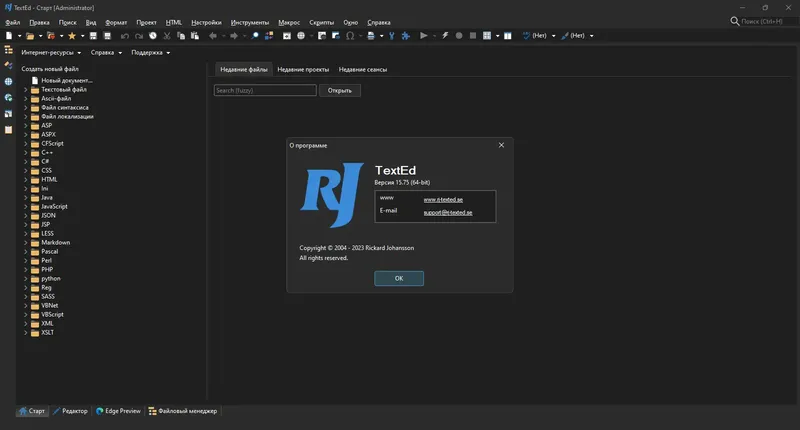This screenshot has width=800, height=430.
Task: Click the blue puzzle piece plugin icon
Action: click(406, 36)
